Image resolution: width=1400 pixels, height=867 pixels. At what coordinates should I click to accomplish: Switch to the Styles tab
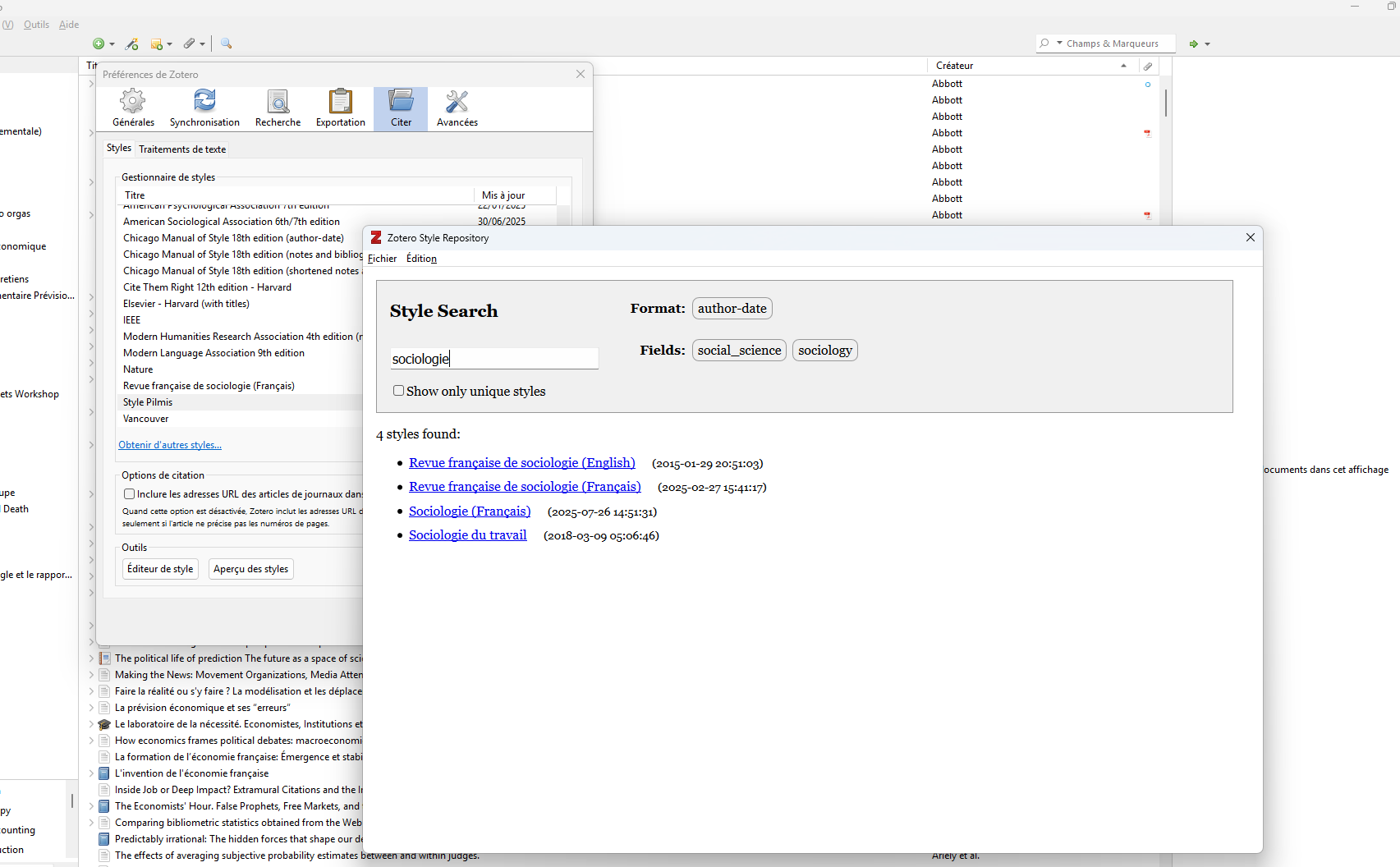click(119, 148)
